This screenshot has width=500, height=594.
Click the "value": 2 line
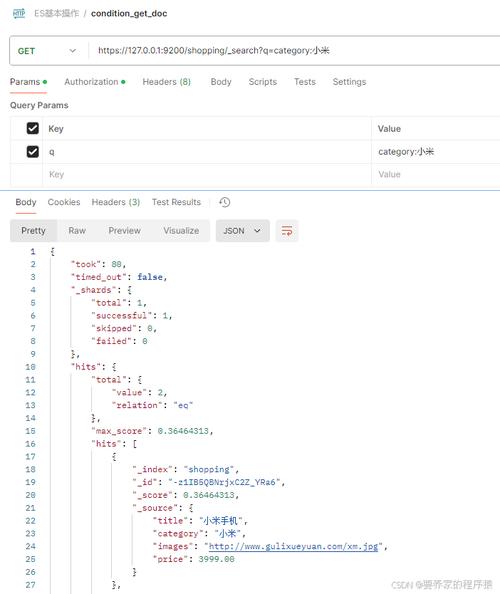139,392
